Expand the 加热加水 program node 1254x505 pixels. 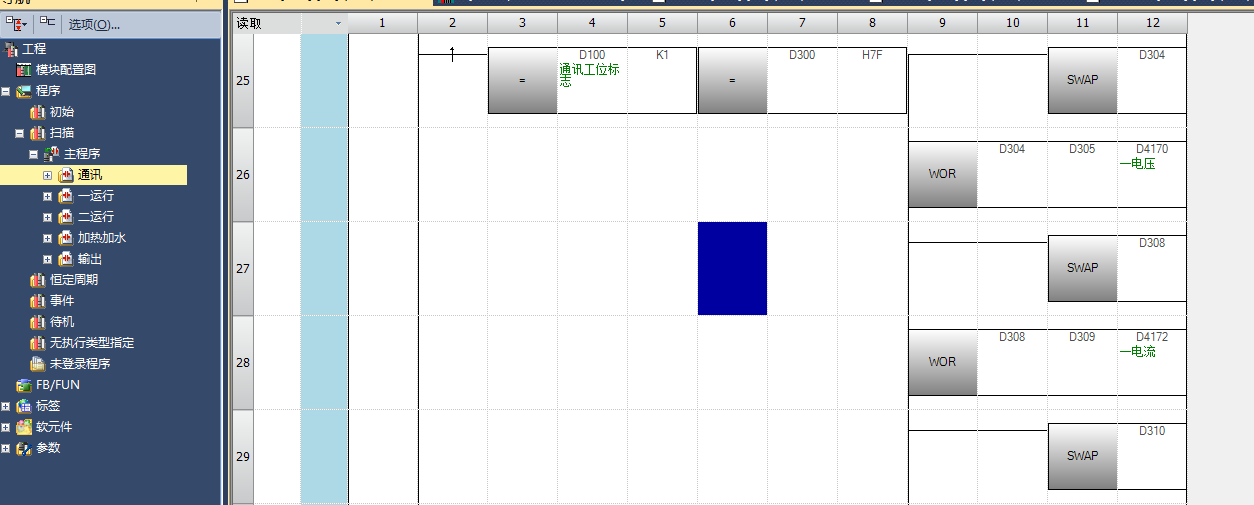(x=47, y=238)
